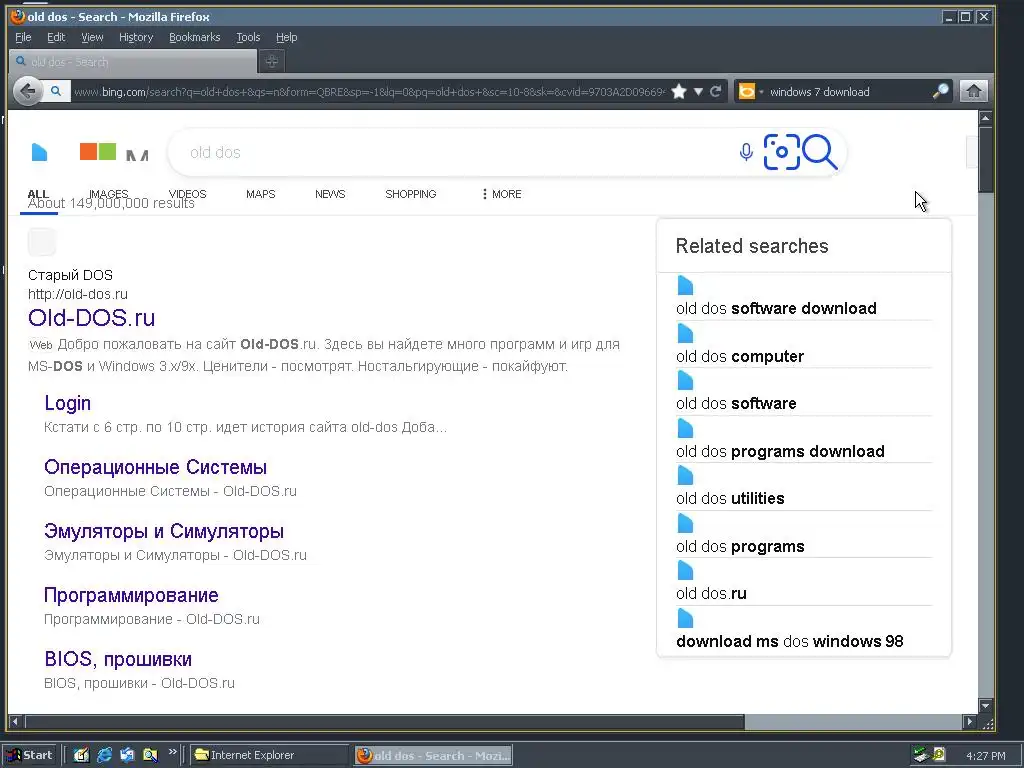The image size is (1024, 768).
Task: Open the Edit menu
Action: click(x=56, y=37)
